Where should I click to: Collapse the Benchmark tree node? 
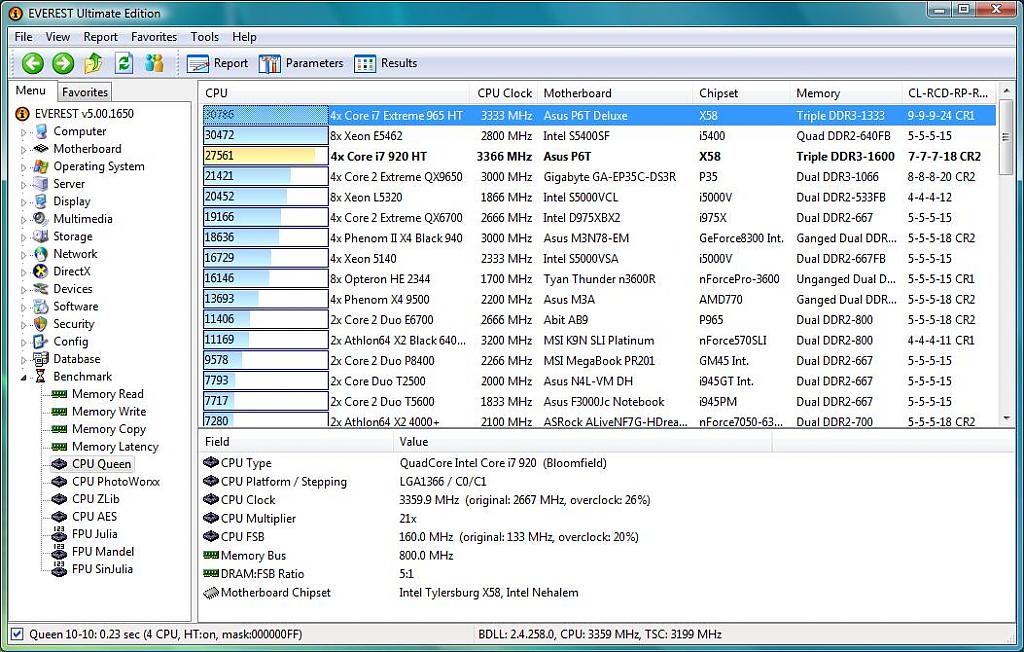tap(24, 377)
